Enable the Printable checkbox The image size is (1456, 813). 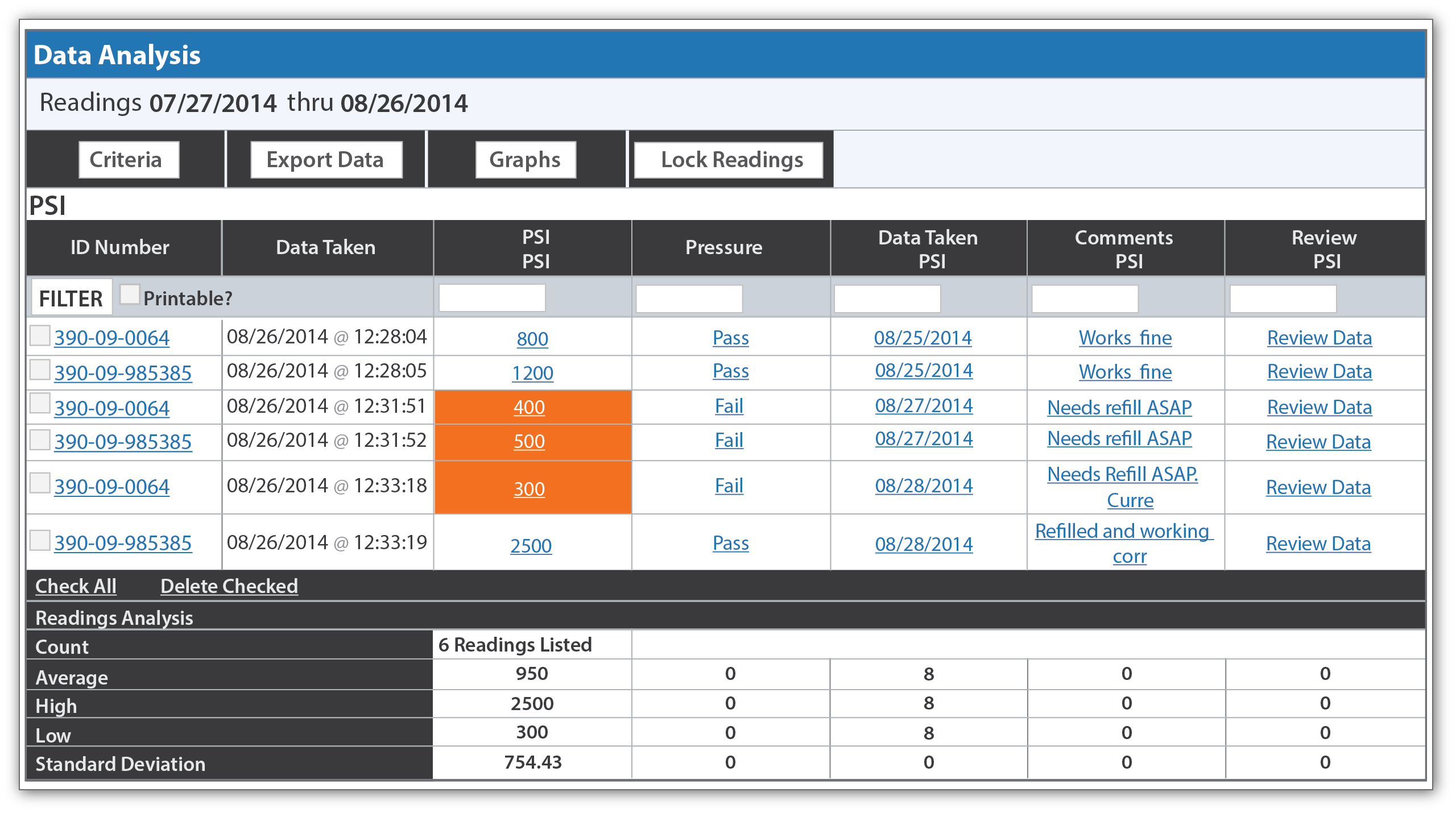click(130, 294)
